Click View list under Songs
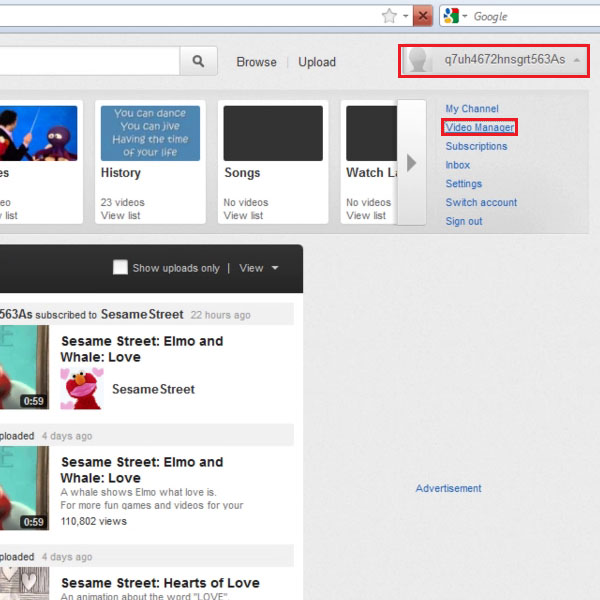Screen dimensions: 600x600 pyautogui.click(x=243, y=215)
